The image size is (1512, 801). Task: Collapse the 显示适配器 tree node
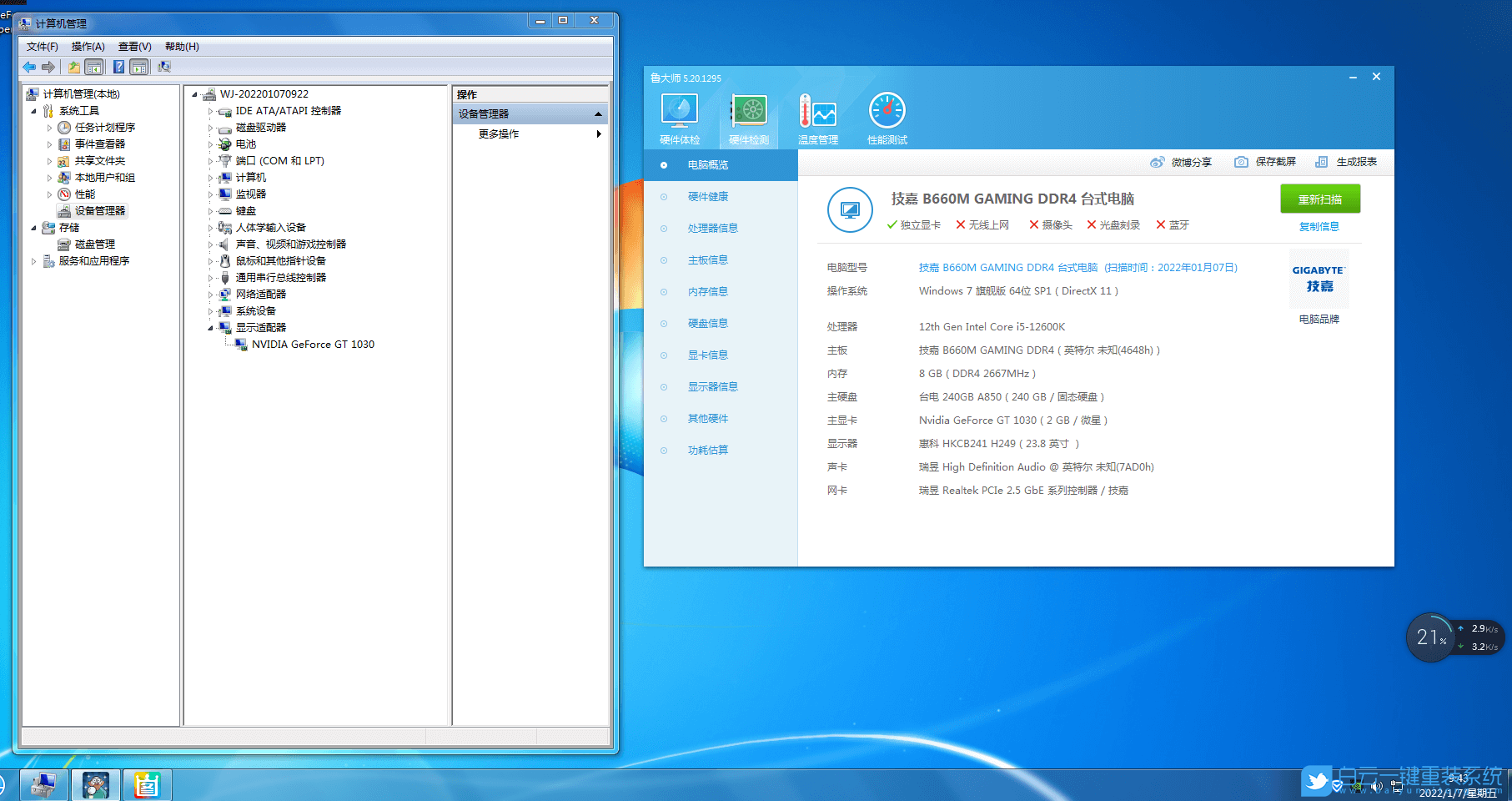coord(211,327)
